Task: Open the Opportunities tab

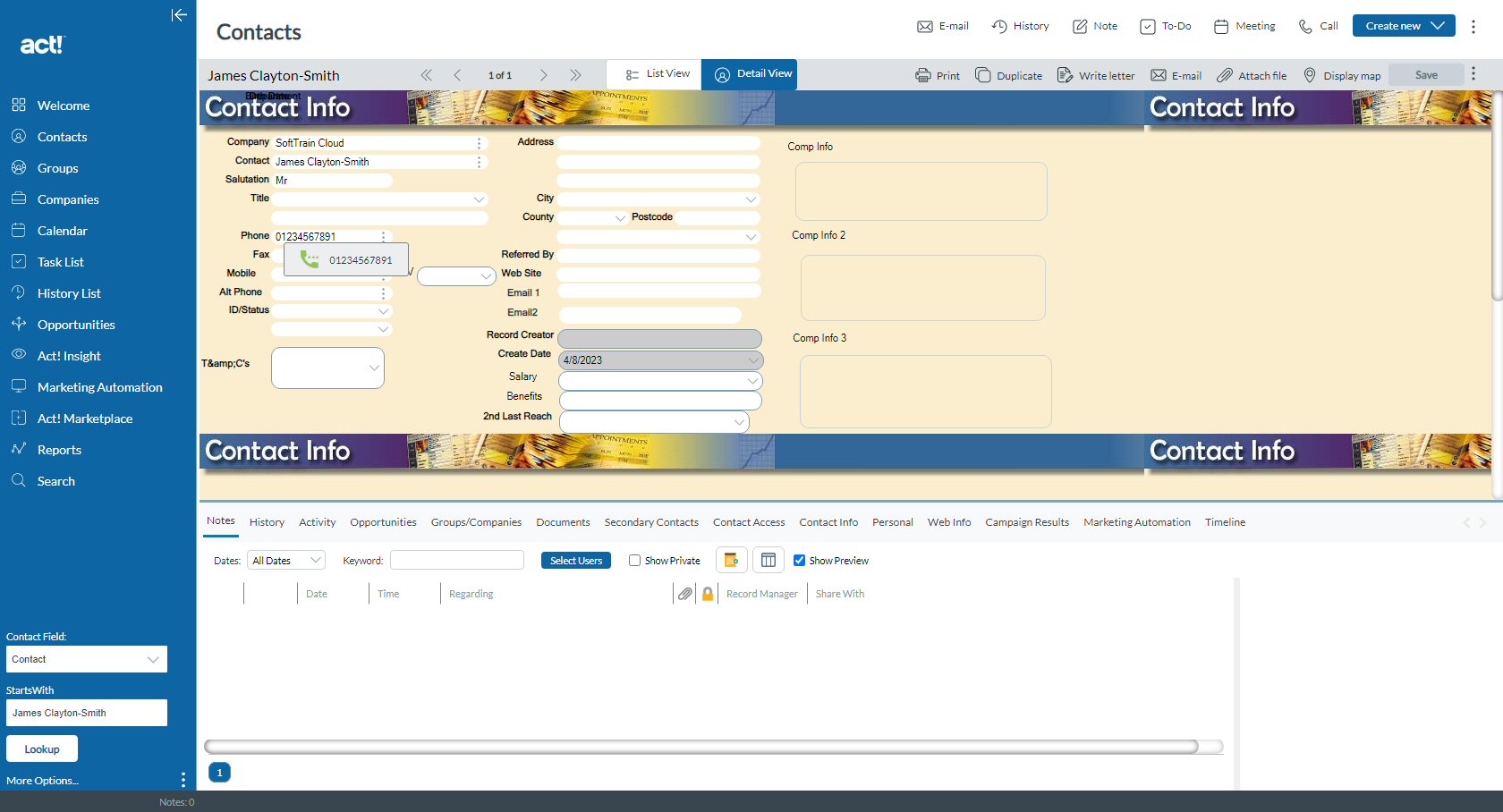Action: click(383, 522)
